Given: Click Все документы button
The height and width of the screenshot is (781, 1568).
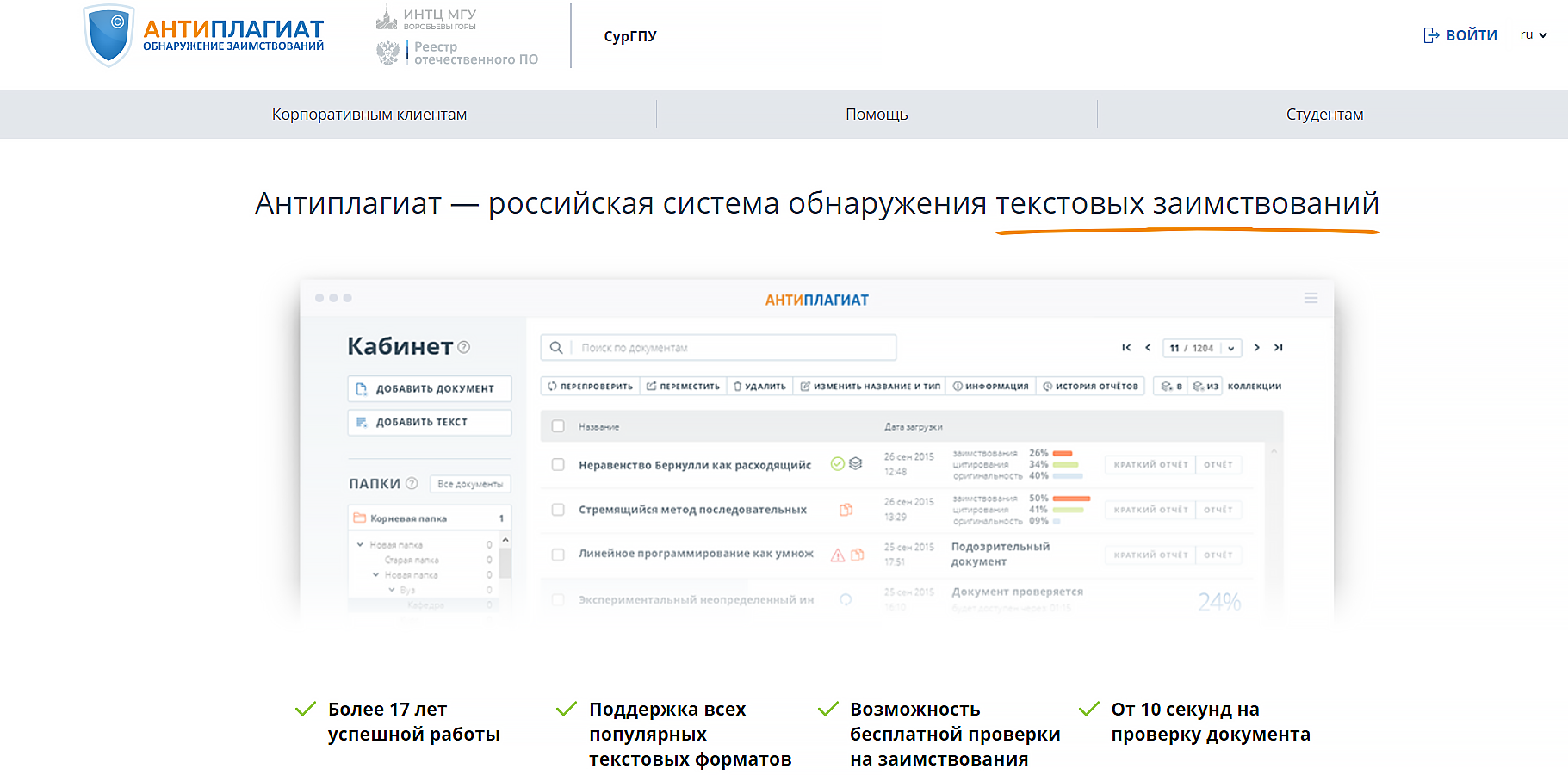Looking at the screenshot, I should 470,484.
